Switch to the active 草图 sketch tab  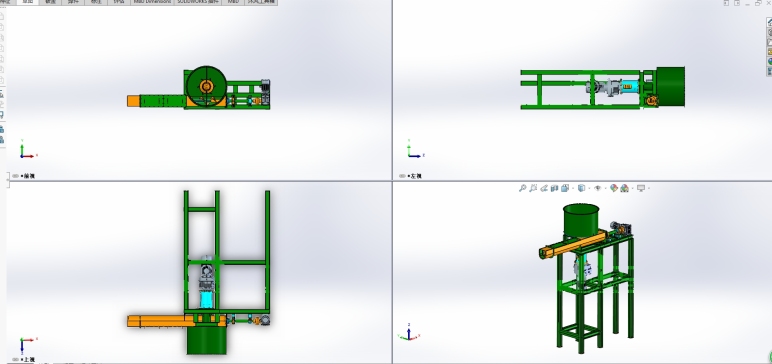[28, 1]
